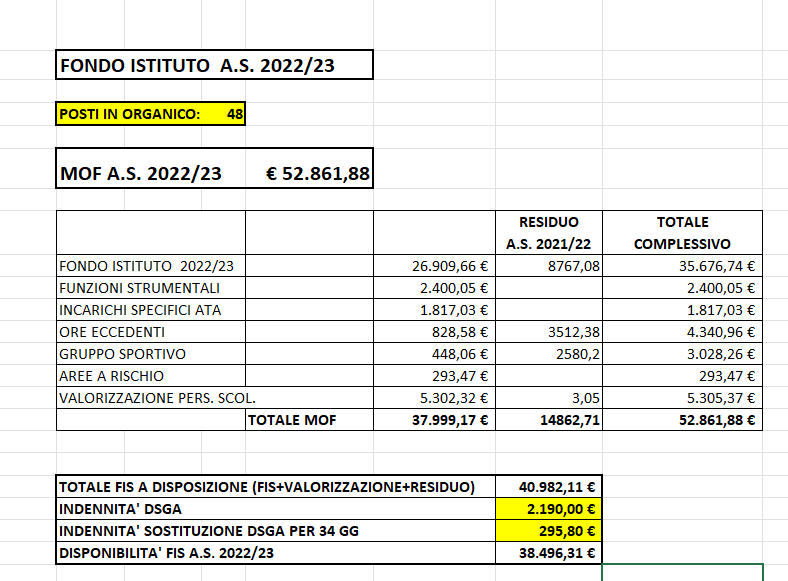Click the yellow 2.190,00 € DSGA cell
The width and height of the screenshot is (788, 581).
click(x=548, y=508)
